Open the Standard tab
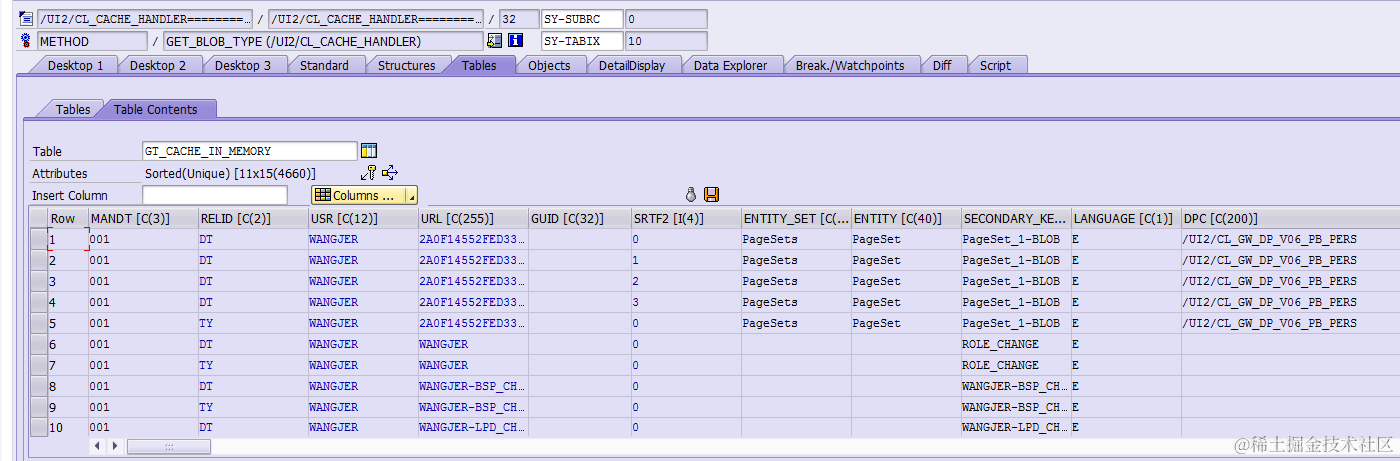The image size is (1400, 461). pos(325,65)
